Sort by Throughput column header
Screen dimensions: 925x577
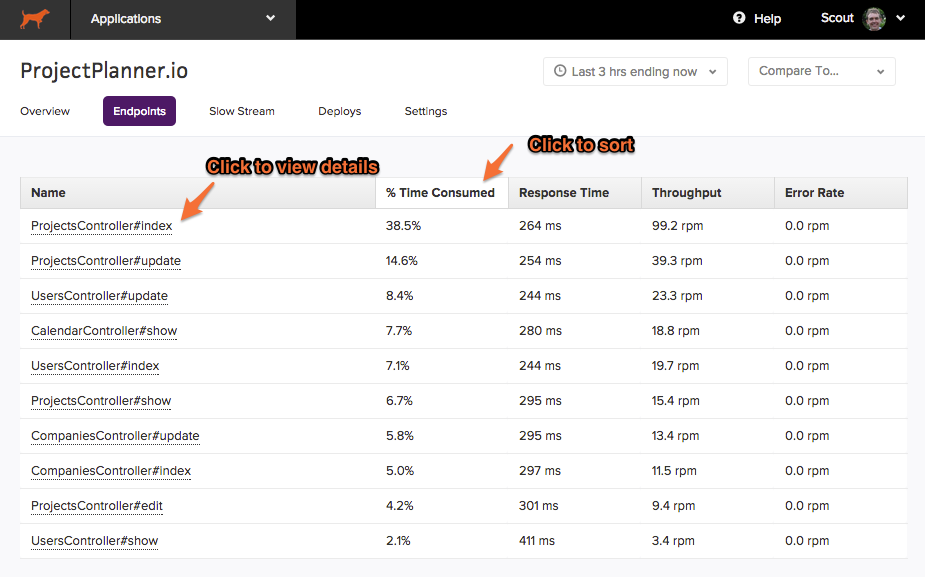(x=708, y=193)
